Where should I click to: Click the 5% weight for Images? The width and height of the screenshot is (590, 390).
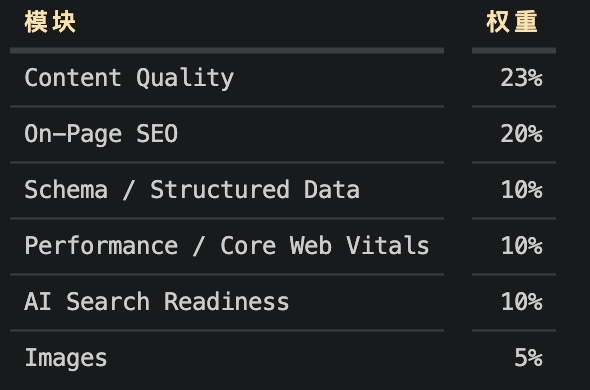coord(528,357)
